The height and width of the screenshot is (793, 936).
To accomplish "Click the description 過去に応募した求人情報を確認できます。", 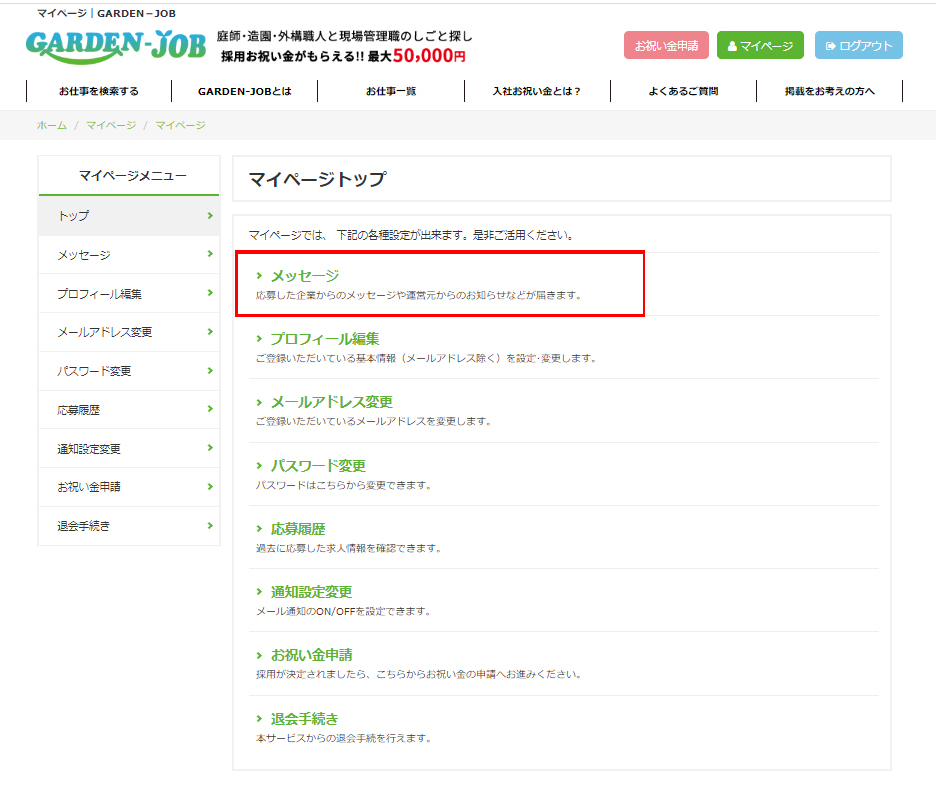I will click(349, 548).
